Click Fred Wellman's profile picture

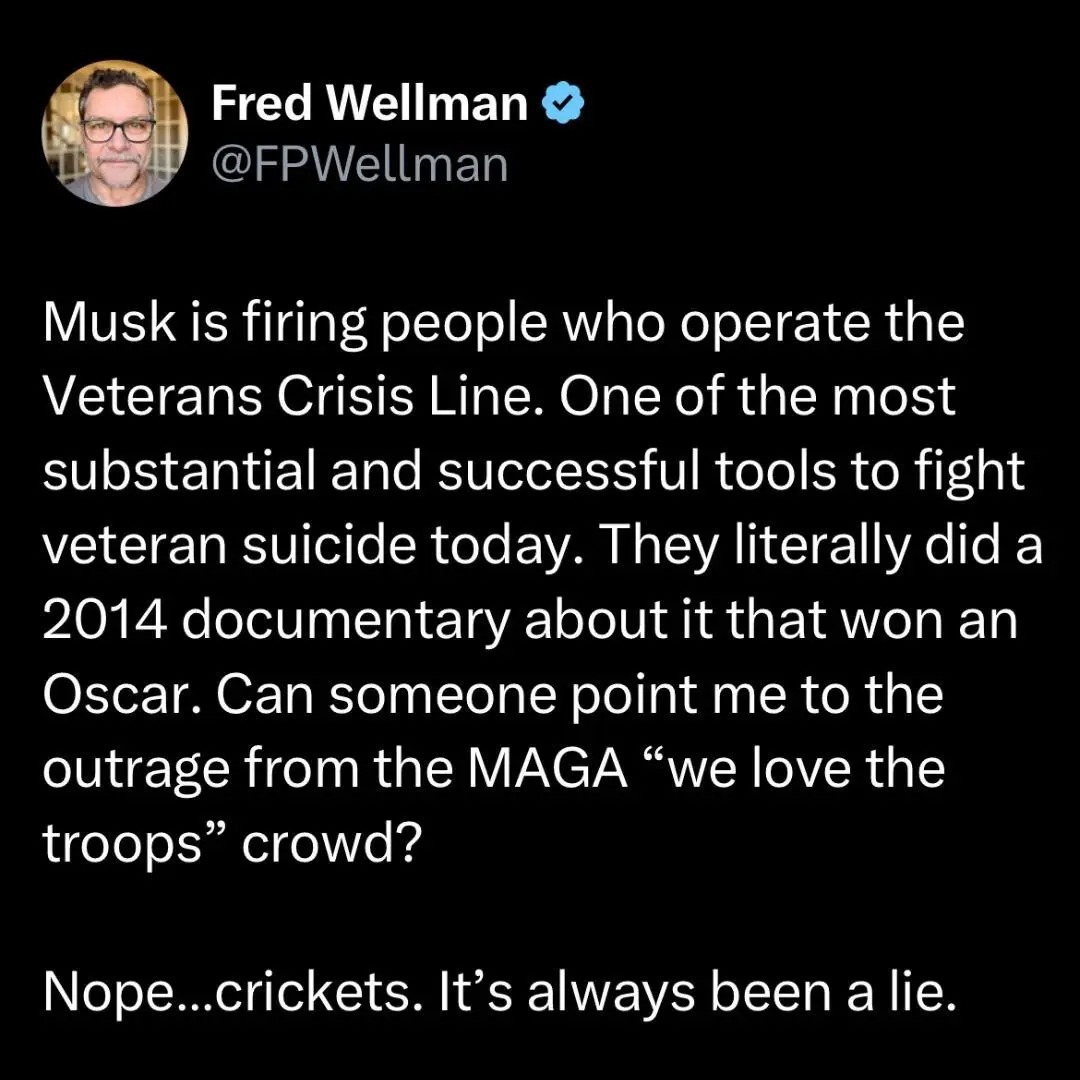(x=115, y=133)
